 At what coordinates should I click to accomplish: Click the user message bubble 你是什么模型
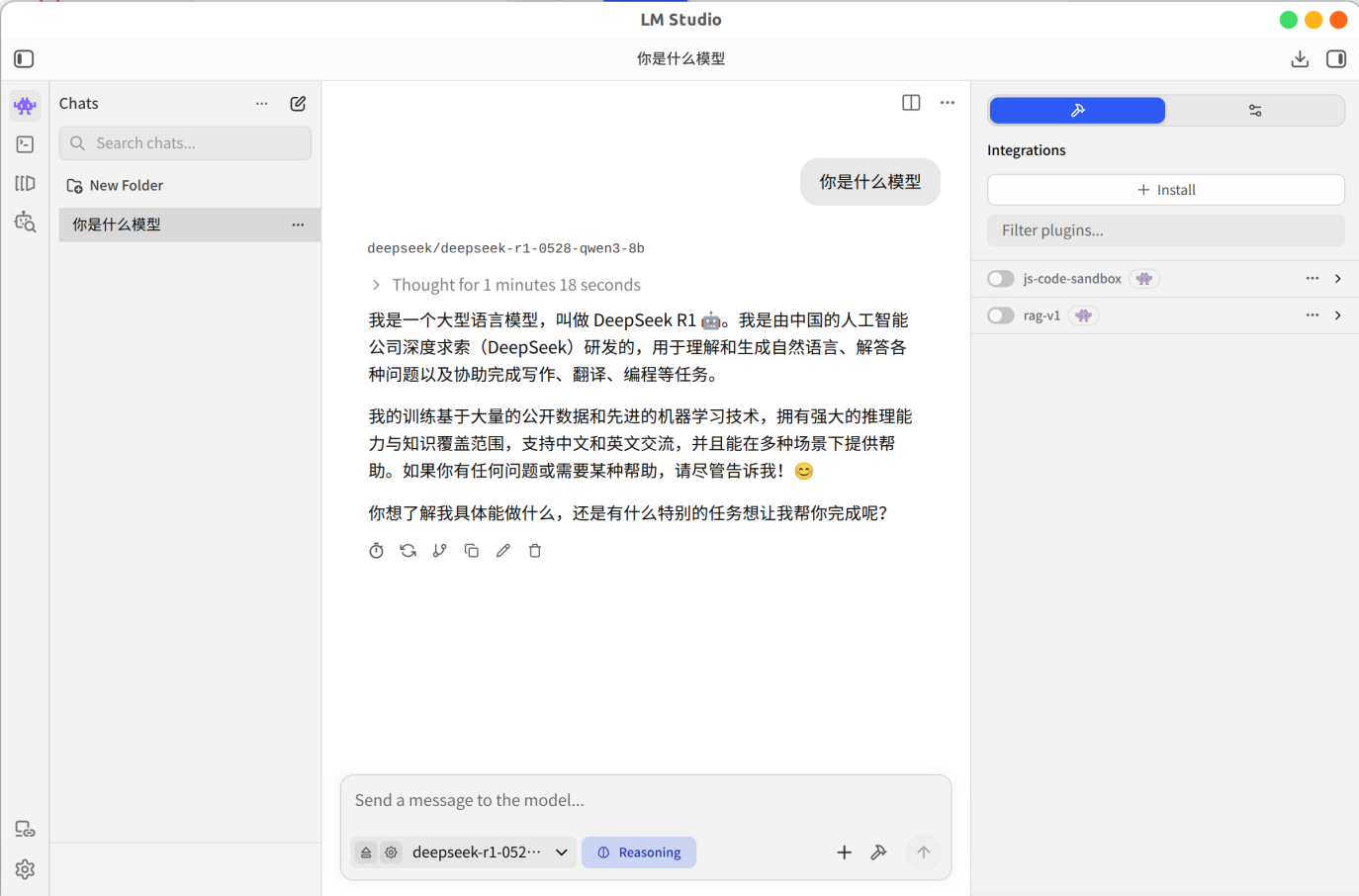[x=870, y=182]
